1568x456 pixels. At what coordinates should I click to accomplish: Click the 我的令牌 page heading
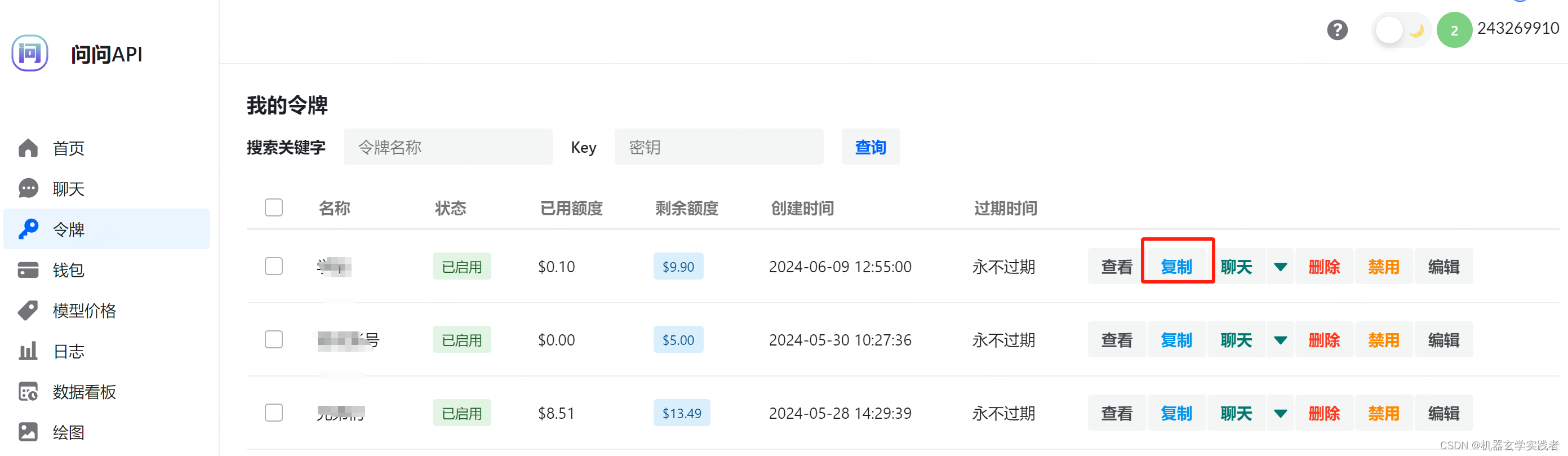point(287,105)
